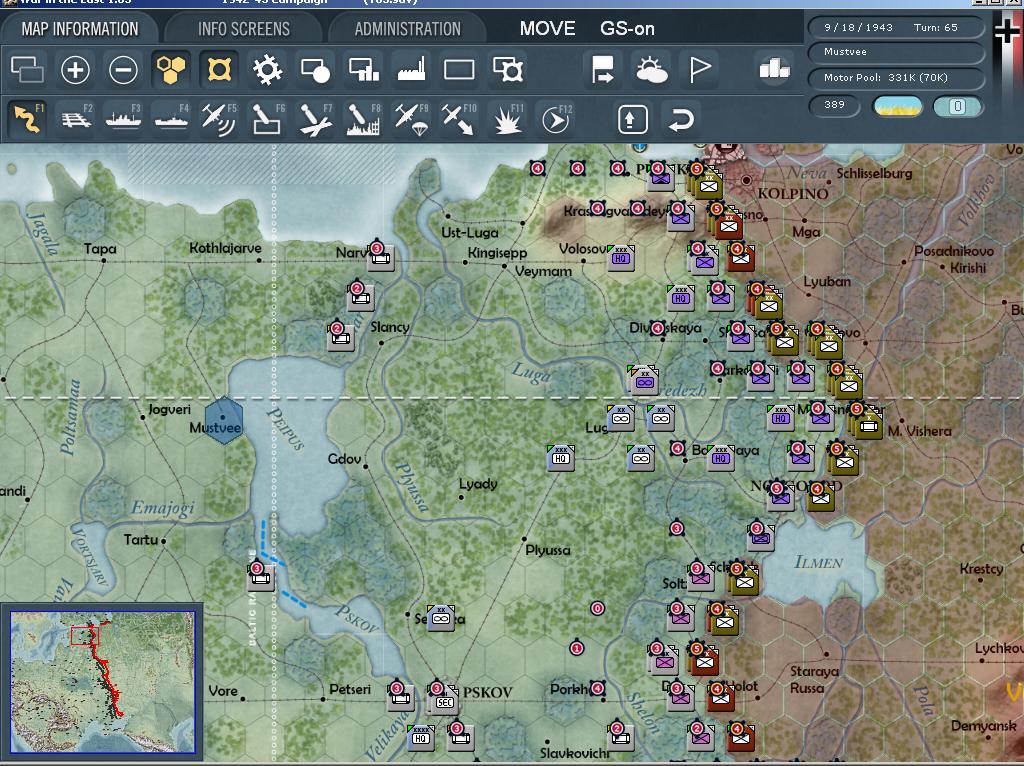Select the Bomb Airfield F7 icon

click(x=315, y=119)
